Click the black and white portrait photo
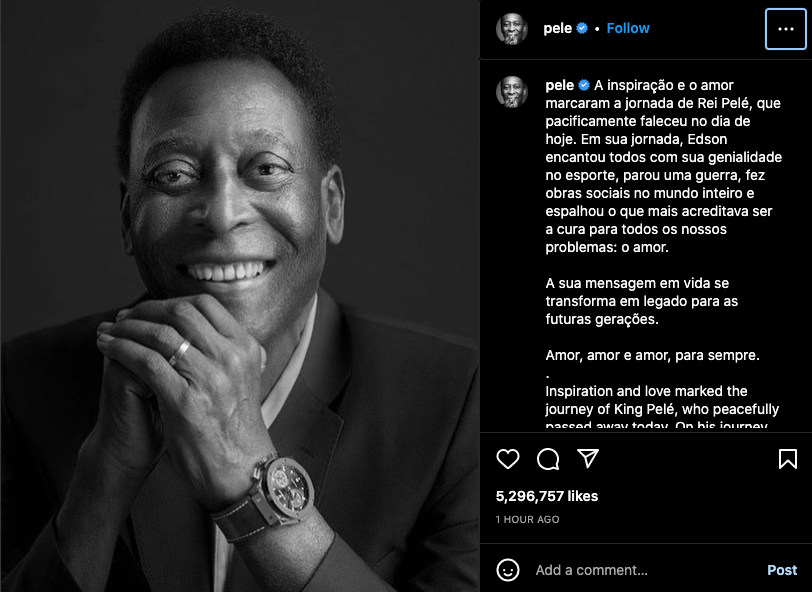The height and width of the screenshot is (592, 812). click(240, 296)
